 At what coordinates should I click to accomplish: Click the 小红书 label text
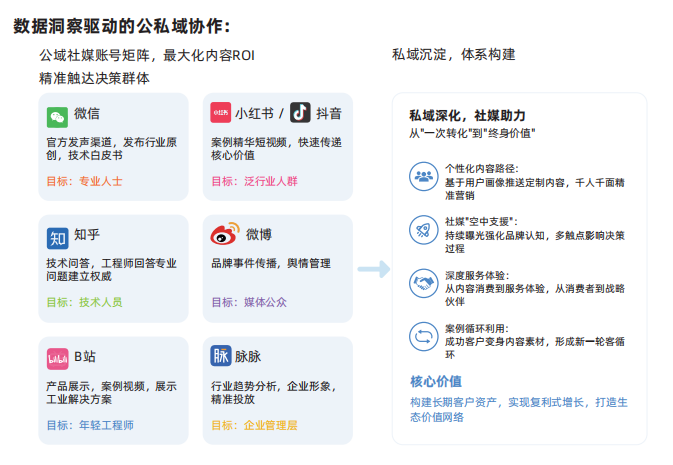[255, 113]
